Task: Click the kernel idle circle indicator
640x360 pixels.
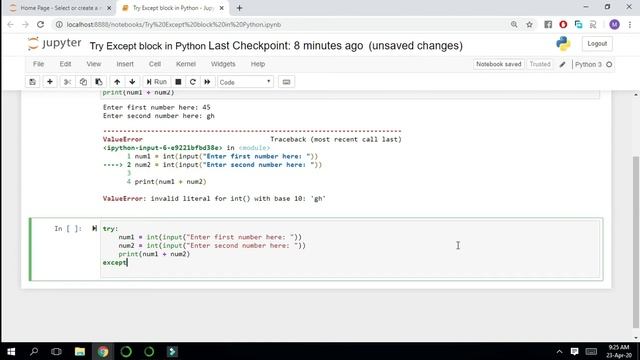Action: click(609, 64)
